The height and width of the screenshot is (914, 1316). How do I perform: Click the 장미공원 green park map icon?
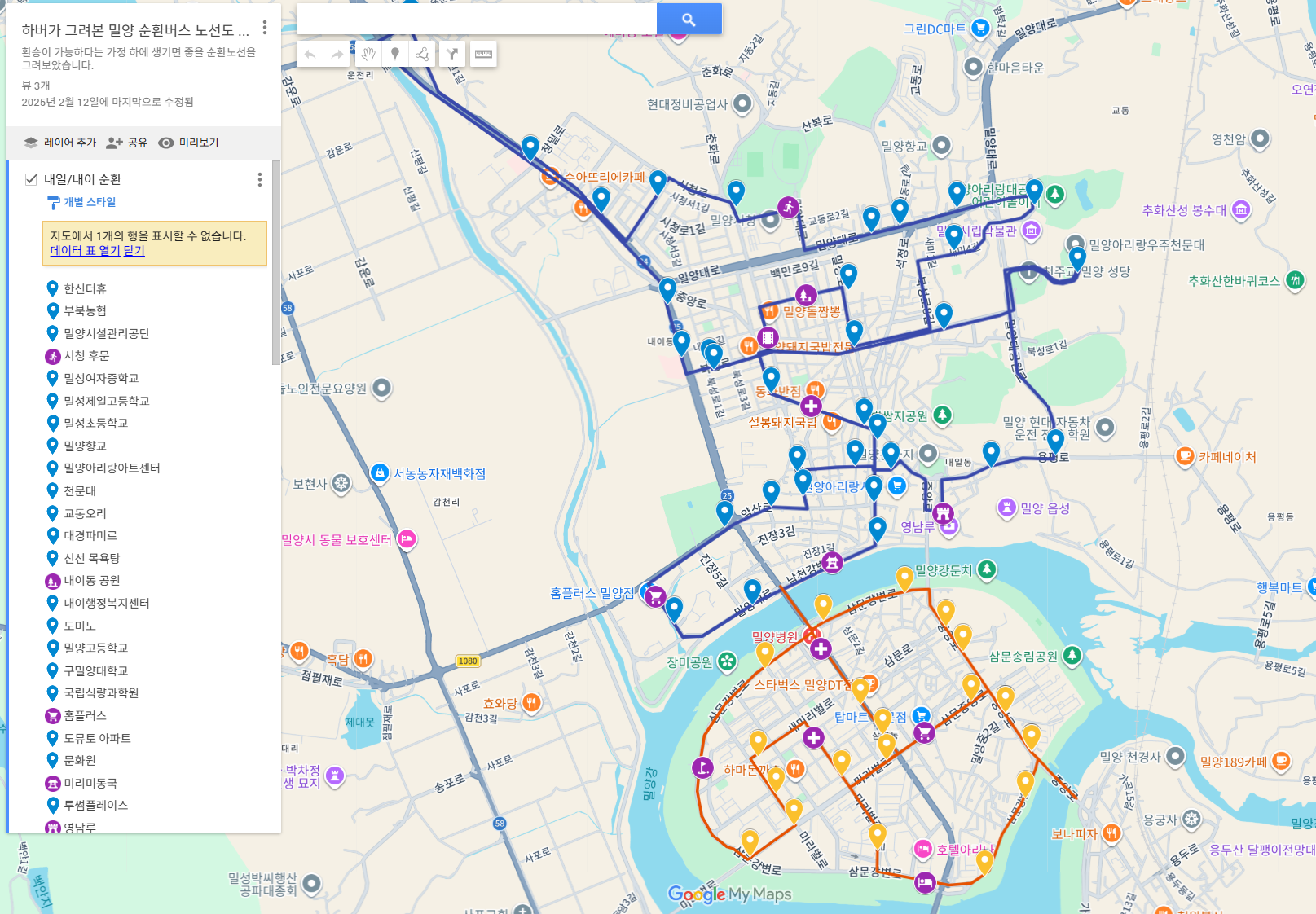(727, 662)
